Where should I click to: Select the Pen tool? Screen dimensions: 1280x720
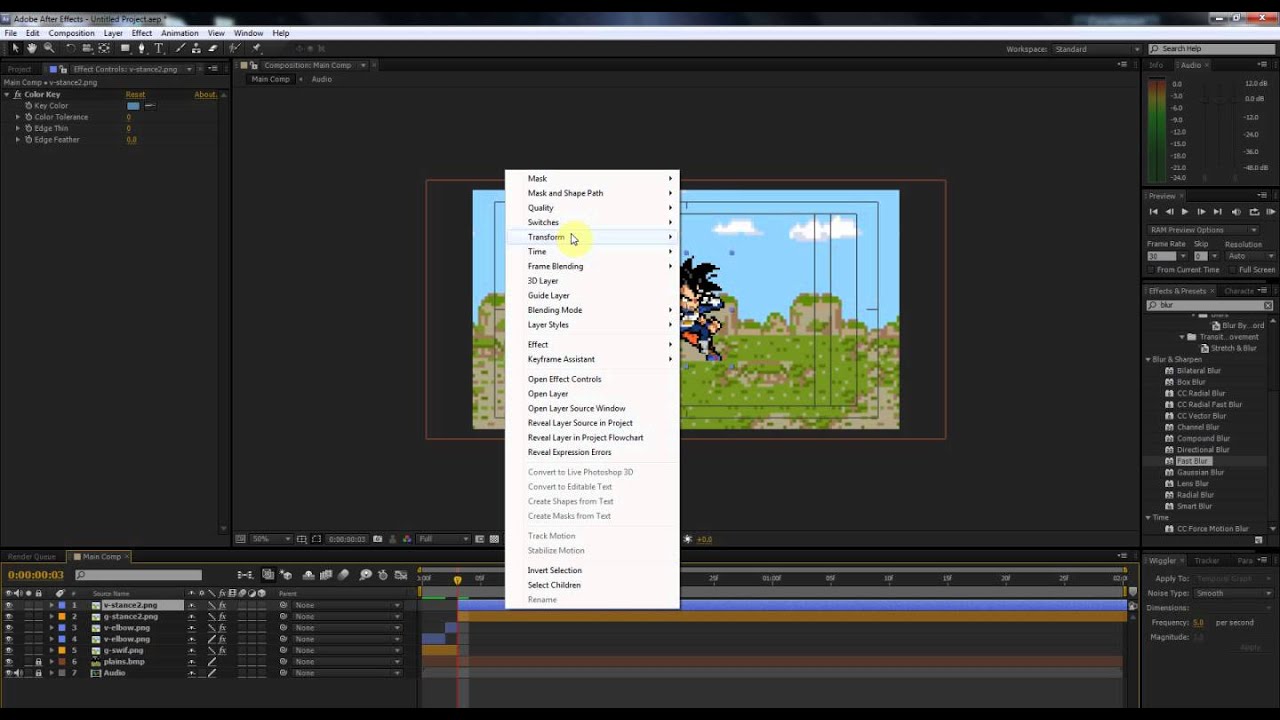click(x=142, y=48)
